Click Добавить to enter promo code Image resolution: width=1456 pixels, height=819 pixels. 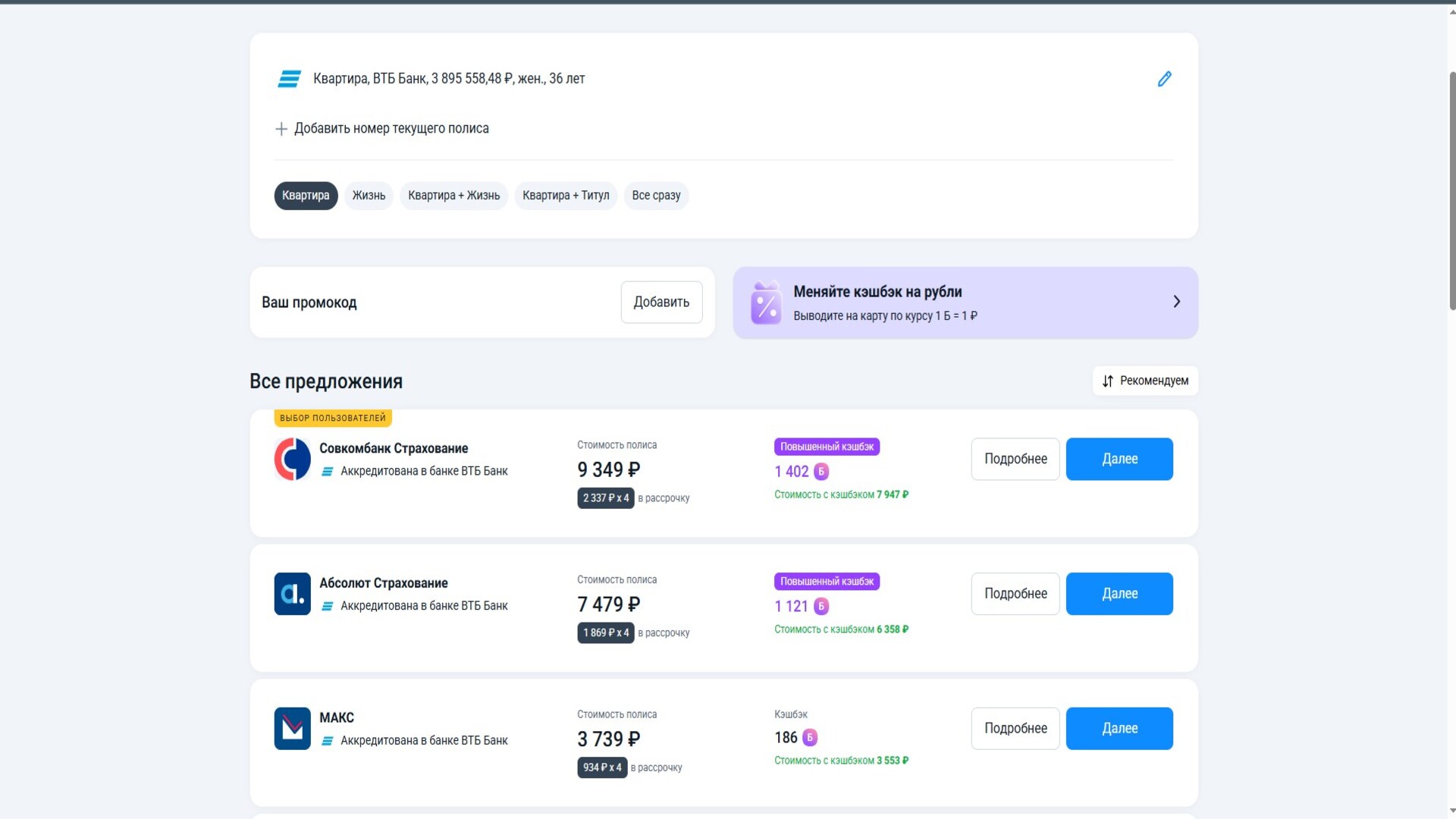661,303
